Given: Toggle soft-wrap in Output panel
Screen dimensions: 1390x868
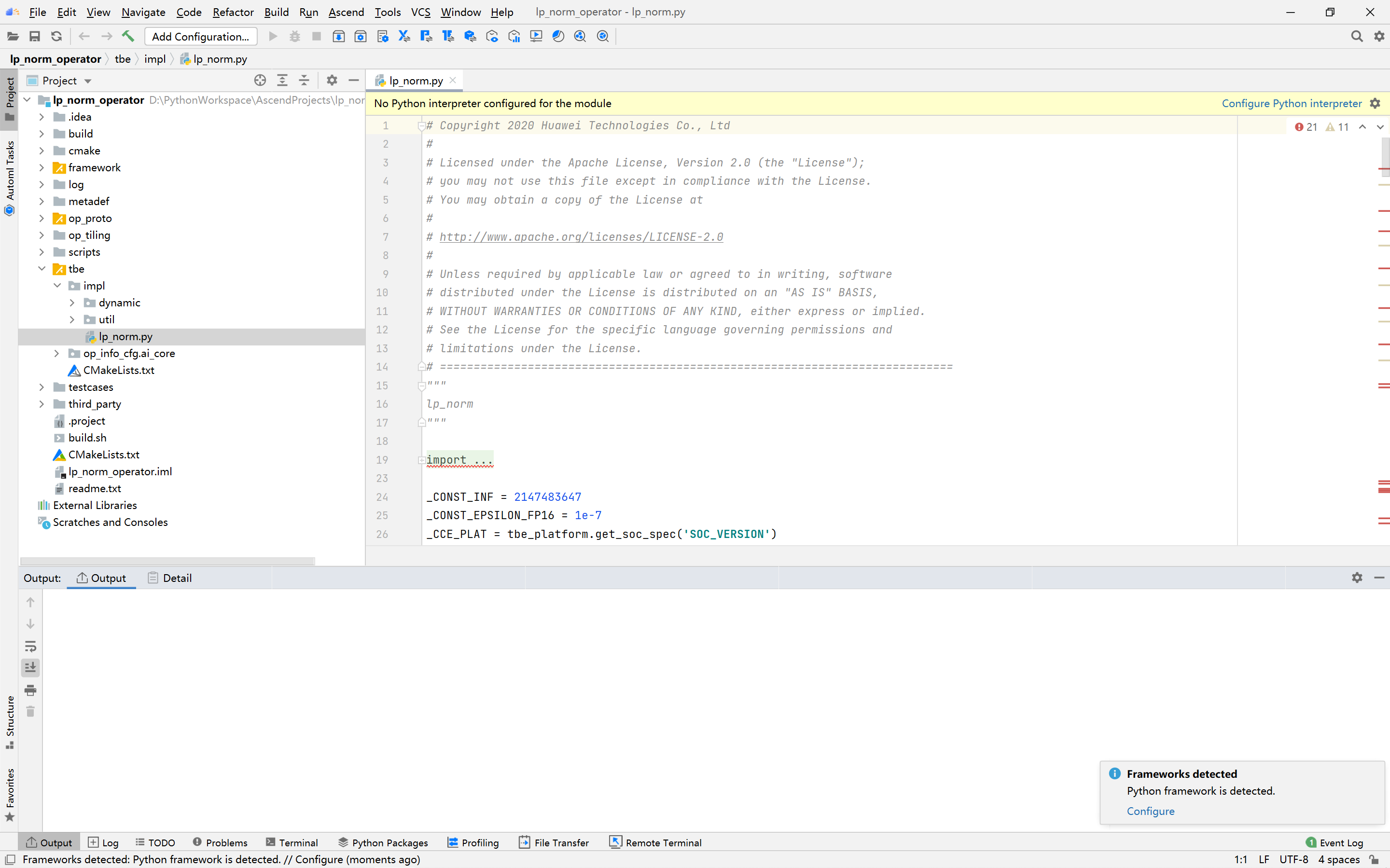Looking at the screenshot, I should coord(30,646).
